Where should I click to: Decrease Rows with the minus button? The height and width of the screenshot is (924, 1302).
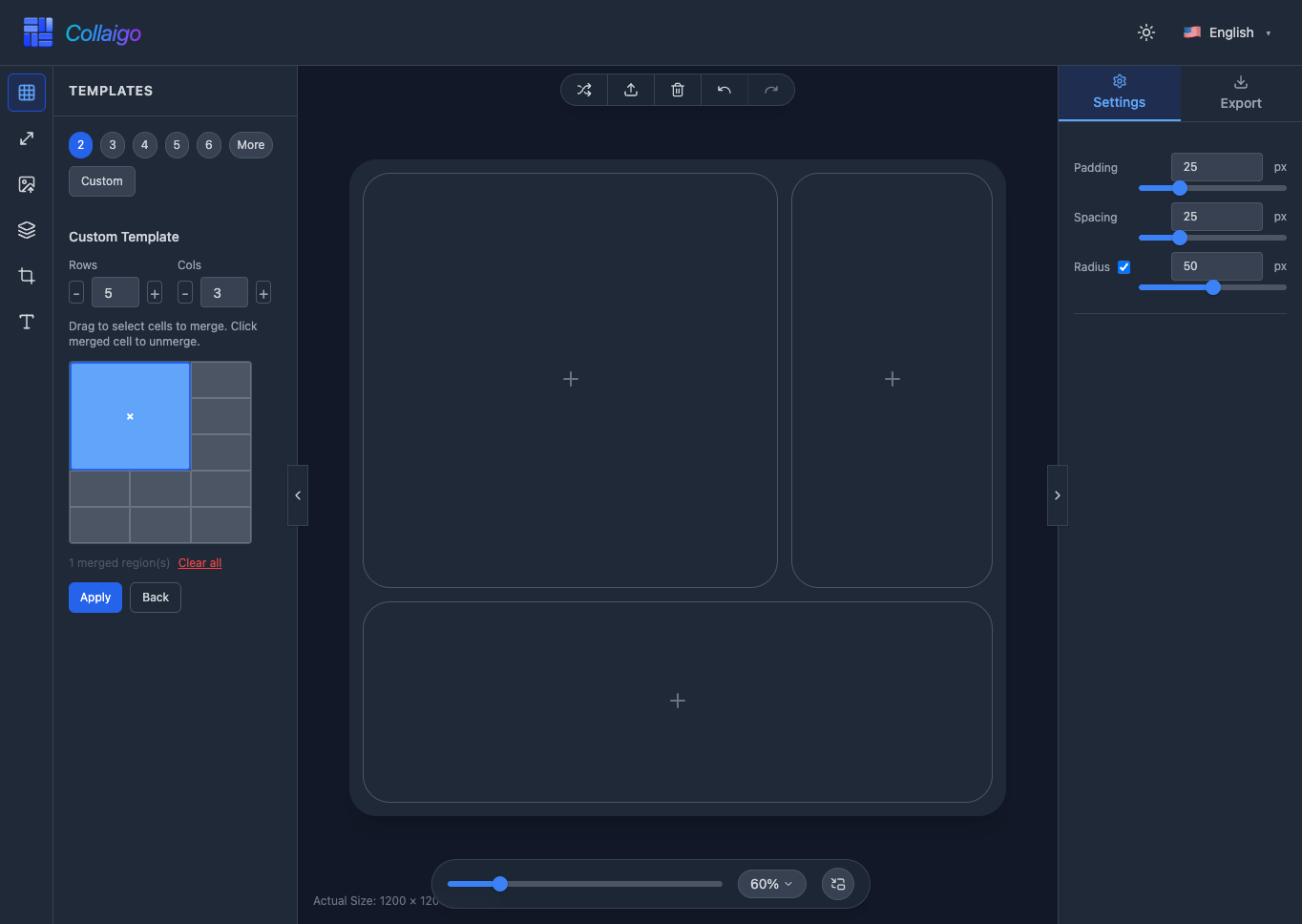(76, 293)
